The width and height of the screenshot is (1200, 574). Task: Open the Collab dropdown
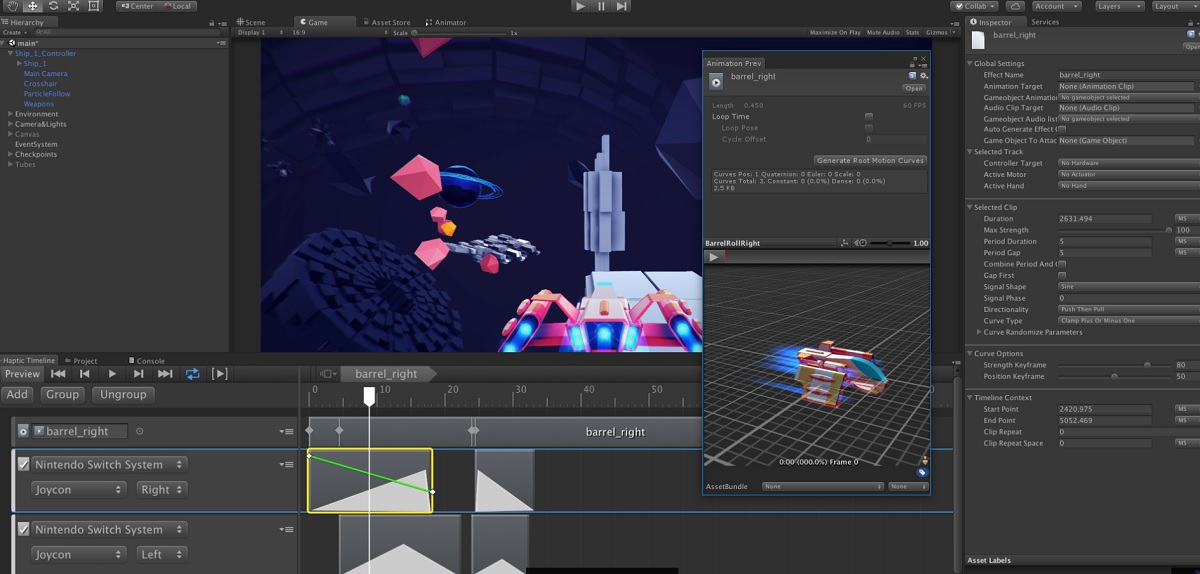click(x=973, y=6)
